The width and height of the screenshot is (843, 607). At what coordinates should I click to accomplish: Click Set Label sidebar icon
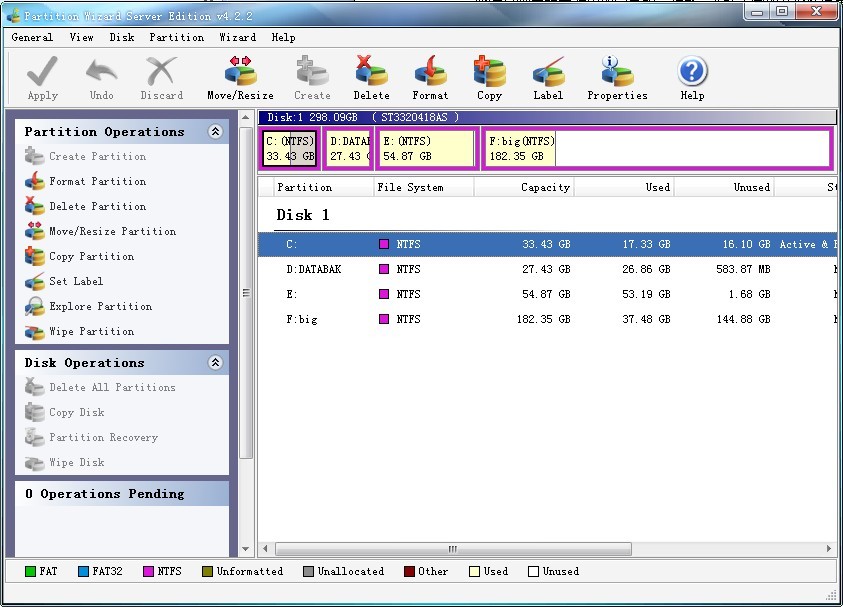point(34,281)
